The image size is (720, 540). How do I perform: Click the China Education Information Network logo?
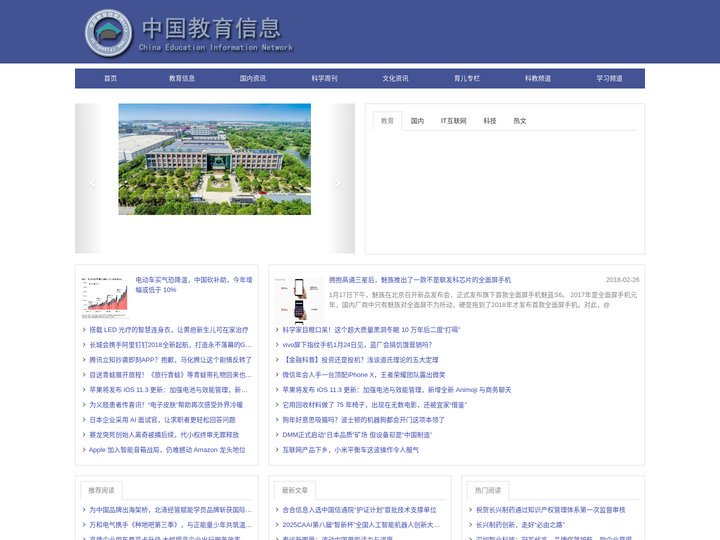click(x=189, y=34)
